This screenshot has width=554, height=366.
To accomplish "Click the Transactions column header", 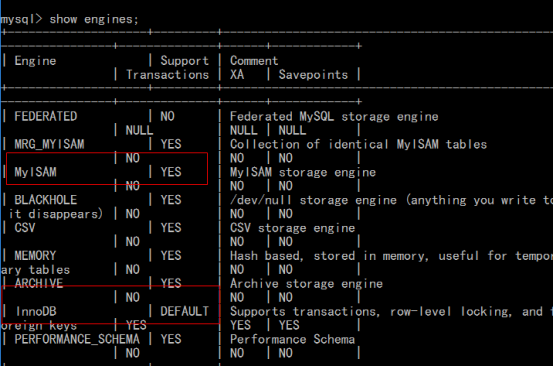I will (x=167, y=75).
